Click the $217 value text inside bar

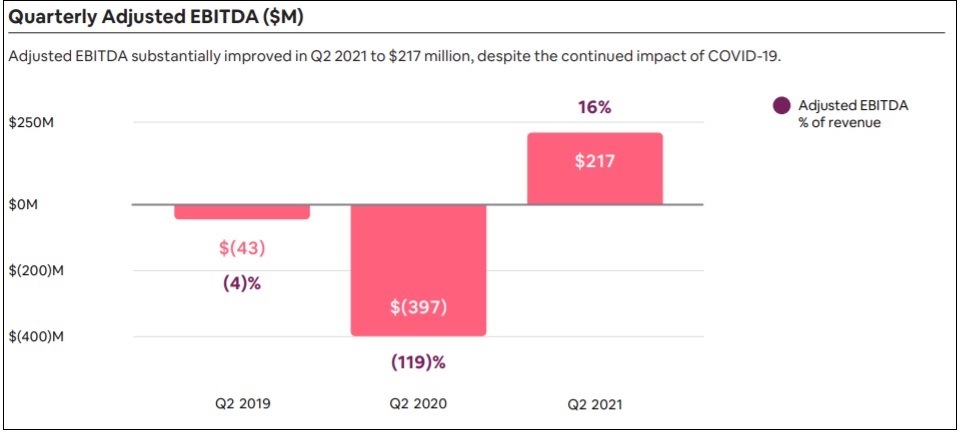[594, 163]
